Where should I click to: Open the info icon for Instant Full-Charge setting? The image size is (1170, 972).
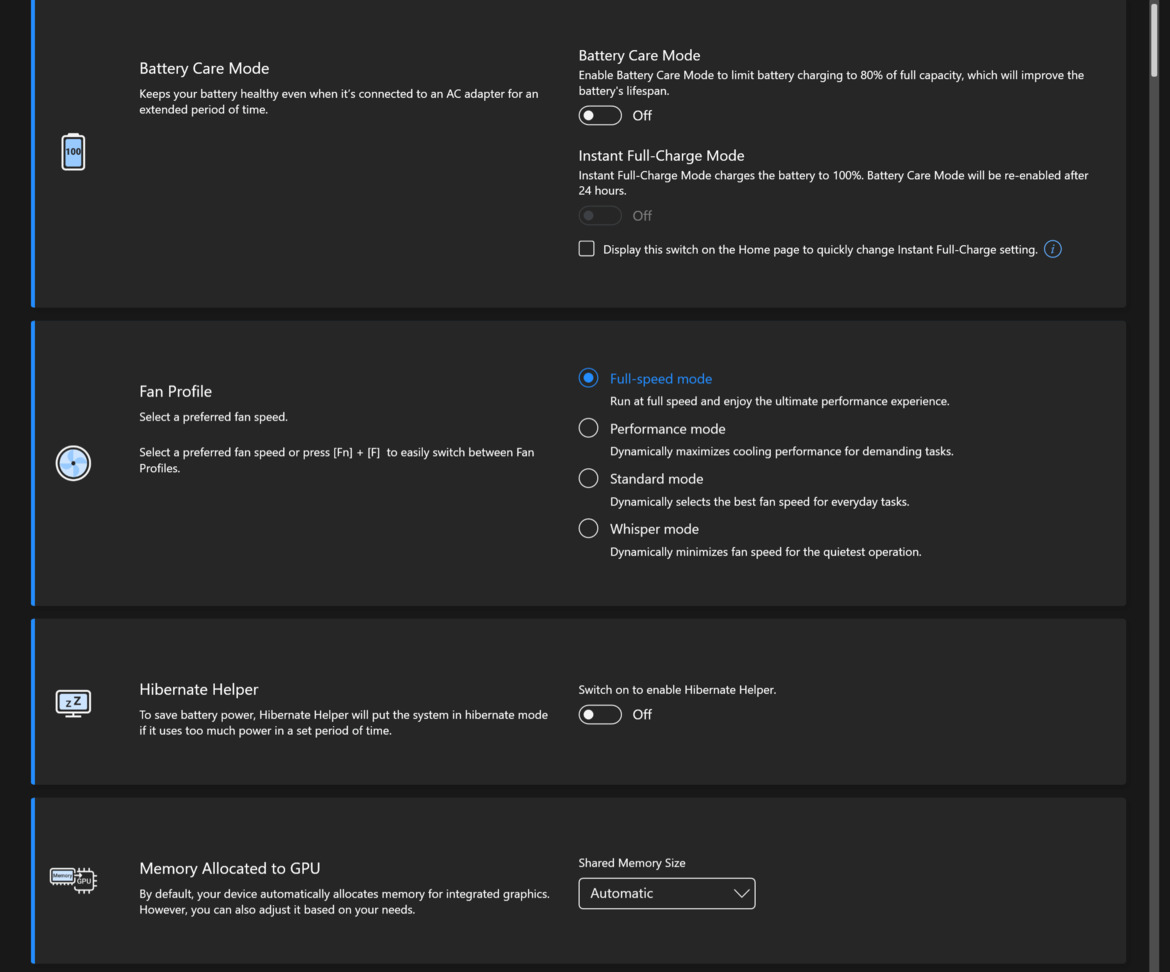(1053, 249)
